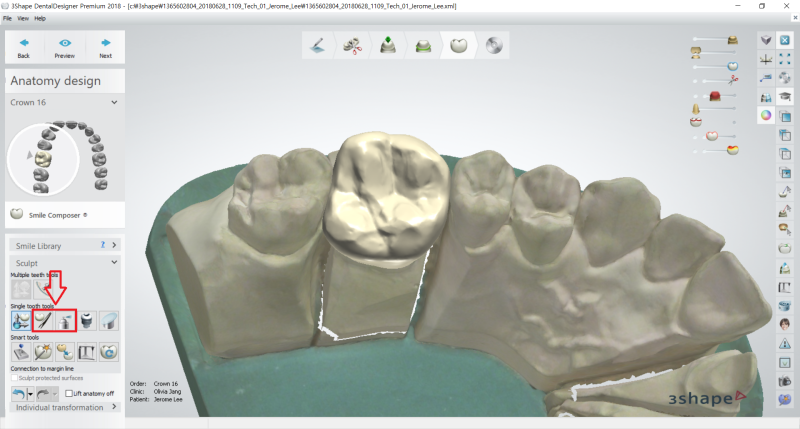
Task: Open the Help menu
Action: [x=40, y=18]
